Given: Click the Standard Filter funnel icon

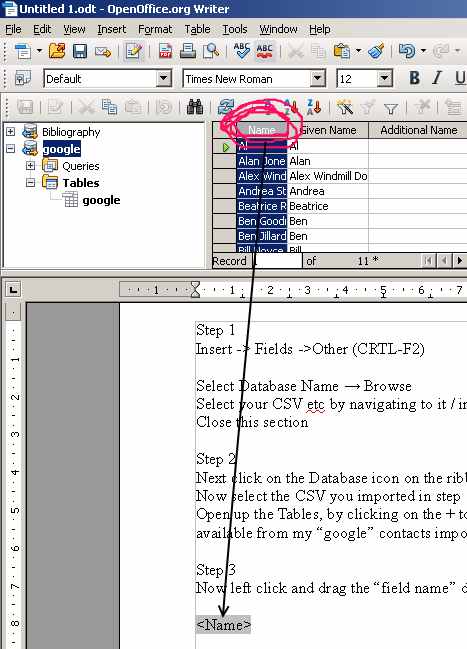Looking at the screenshot, I should tap(391, 108).
